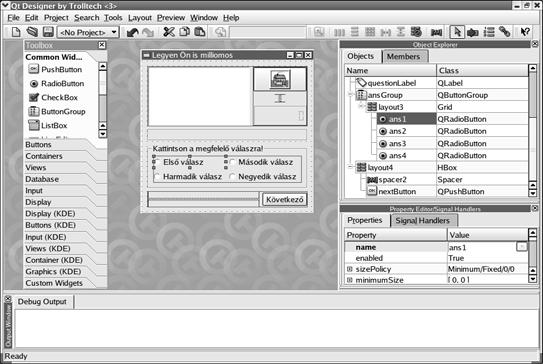Select ans3 in the Object Explorer

(397, 143)
